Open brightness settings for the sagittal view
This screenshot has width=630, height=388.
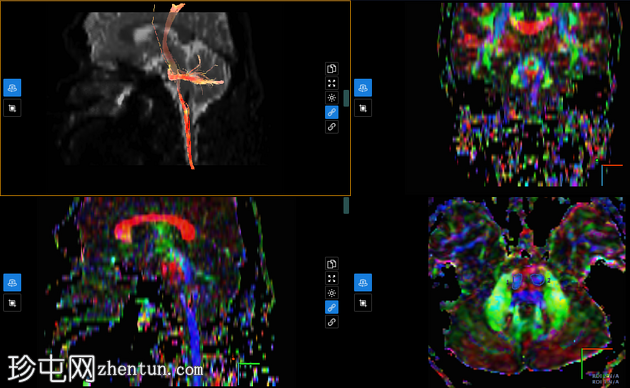[331, 293]
